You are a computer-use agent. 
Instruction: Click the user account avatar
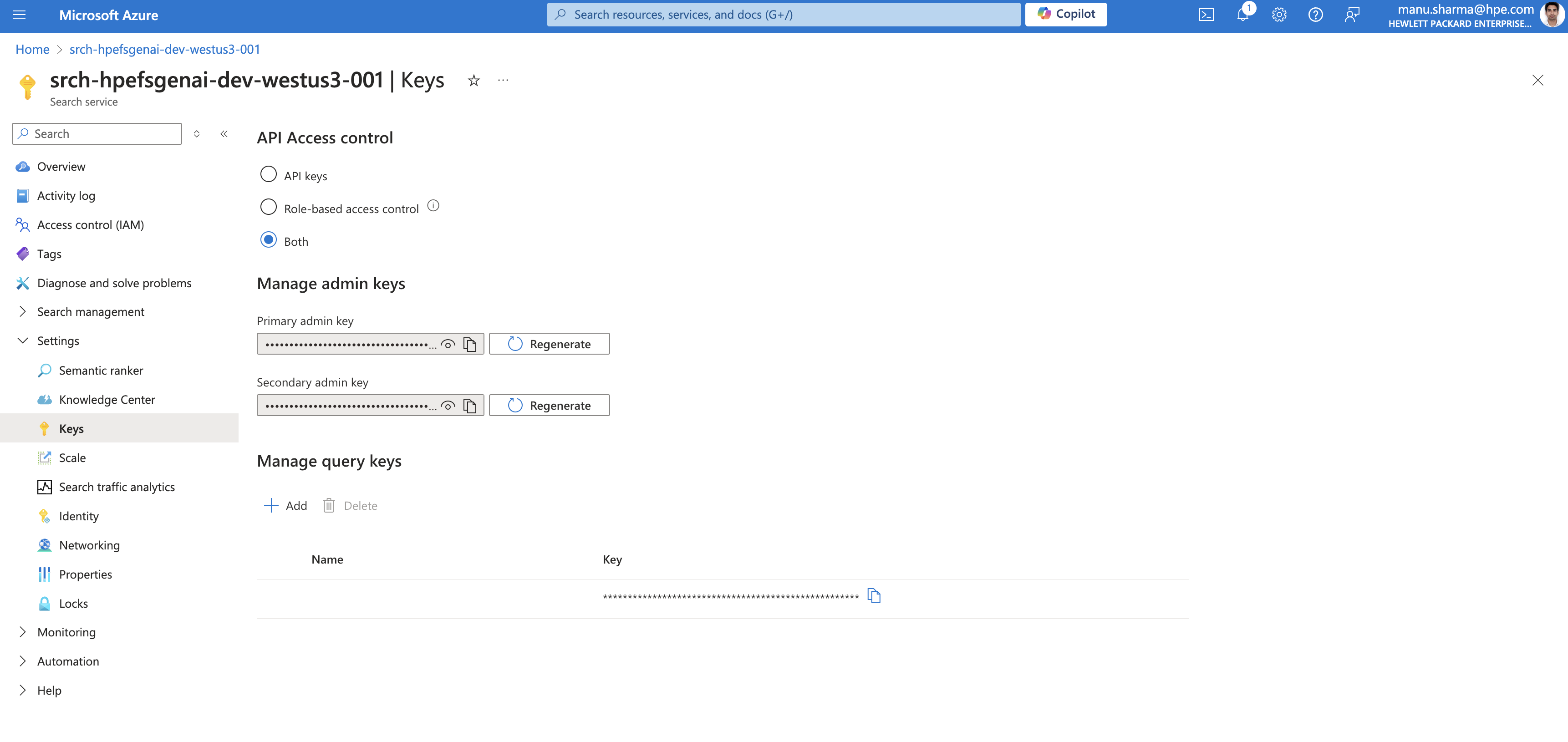tap(1552, 15)
